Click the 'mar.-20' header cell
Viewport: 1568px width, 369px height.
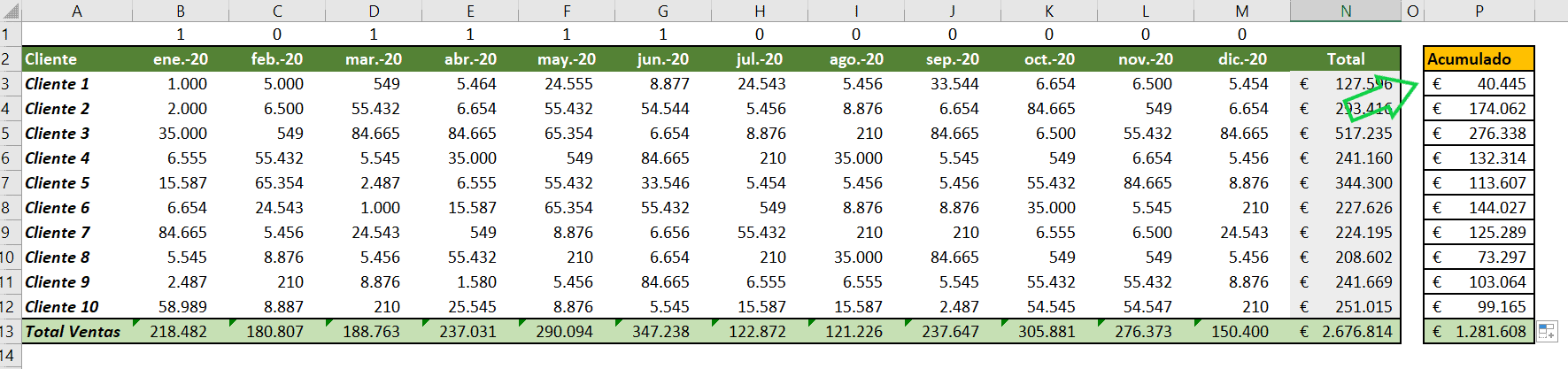[x=374, y=59]
